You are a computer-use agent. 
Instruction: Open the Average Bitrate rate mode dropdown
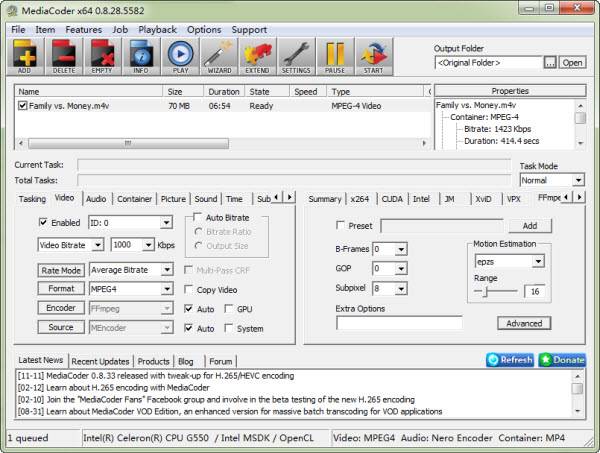pos(167,270)
